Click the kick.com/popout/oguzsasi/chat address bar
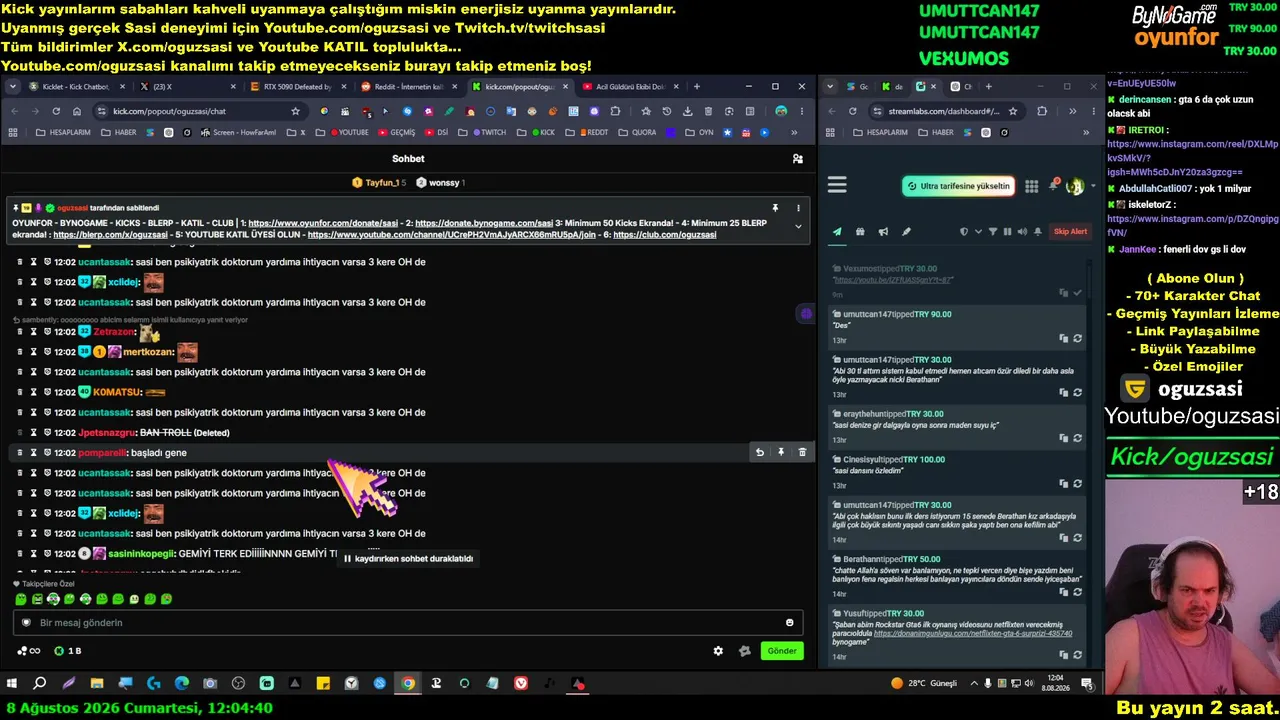This screenshot has width=1280, height=720. [200, 111]
